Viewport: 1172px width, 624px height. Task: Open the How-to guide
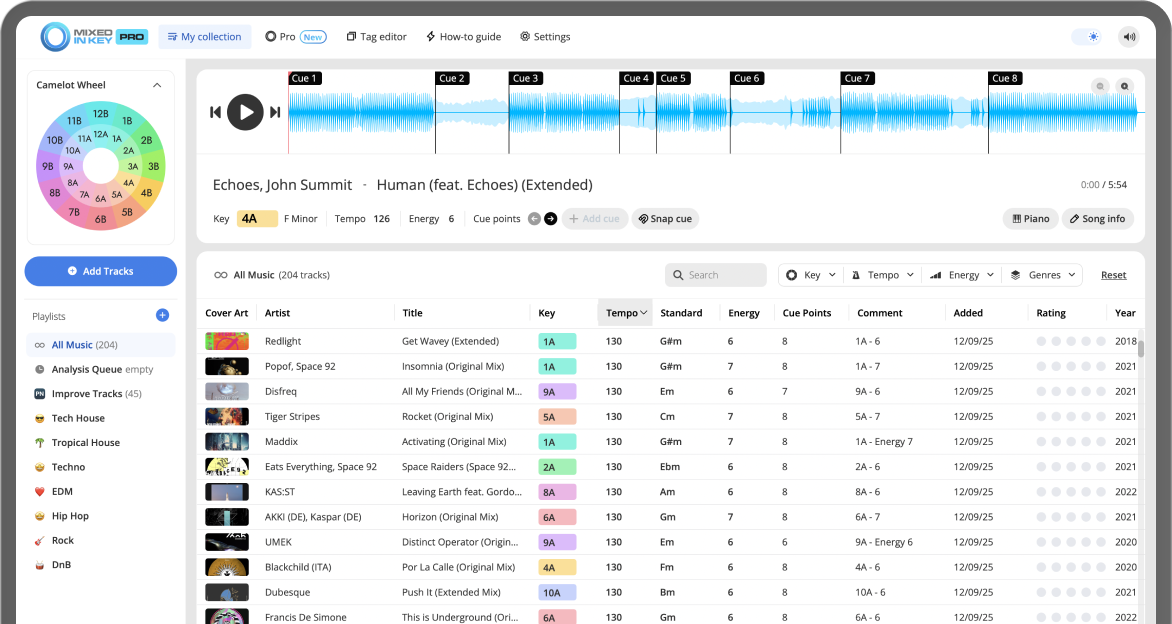pos(463,37)
